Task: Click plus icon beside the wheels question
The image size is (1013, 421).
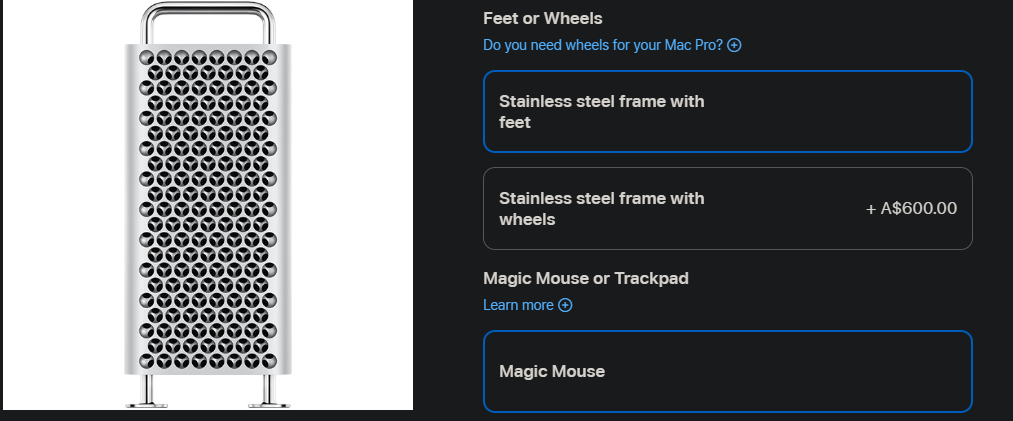Action: (x=735, y=45)
